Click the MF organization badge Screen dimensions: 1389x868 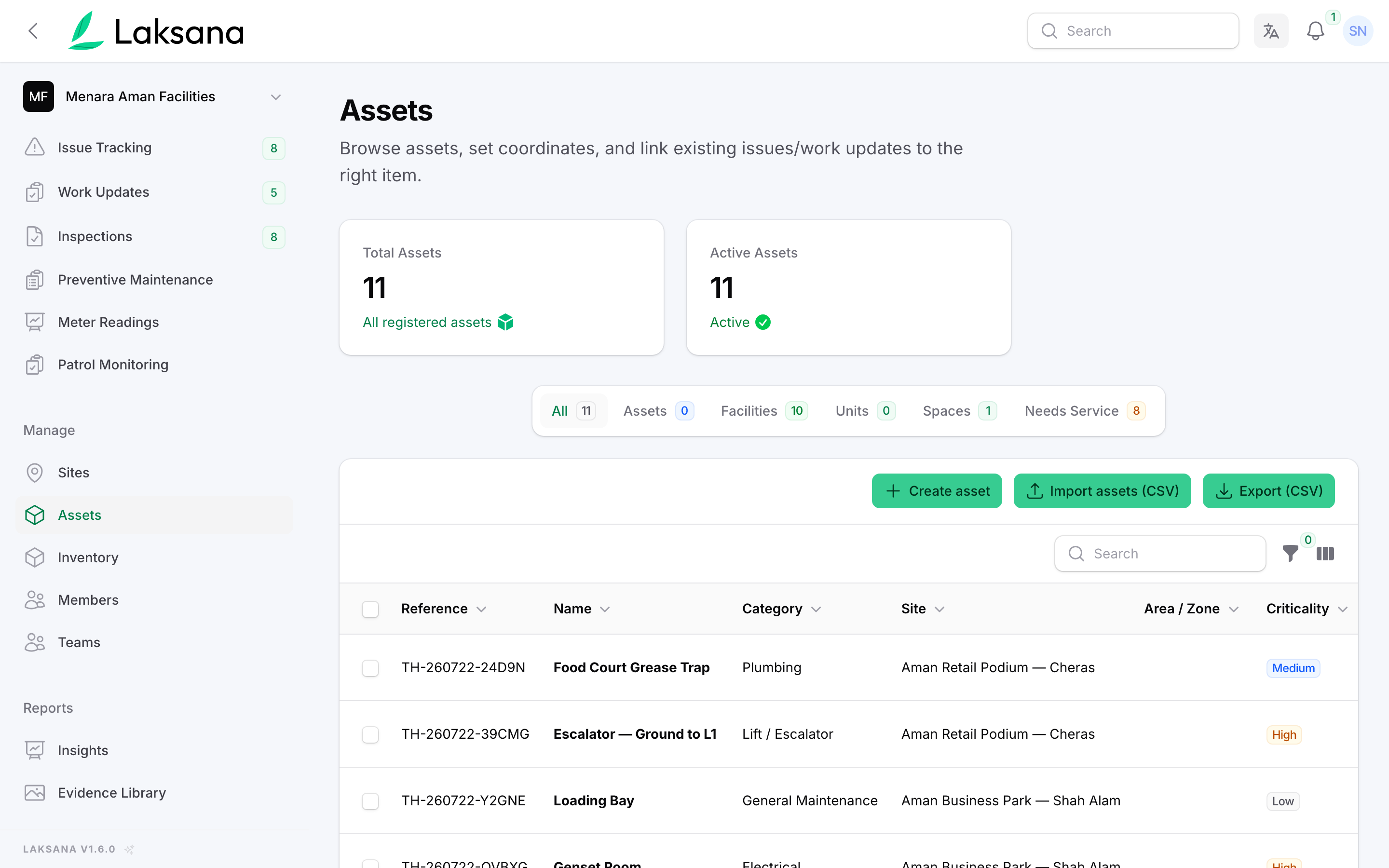click(39, 96)
